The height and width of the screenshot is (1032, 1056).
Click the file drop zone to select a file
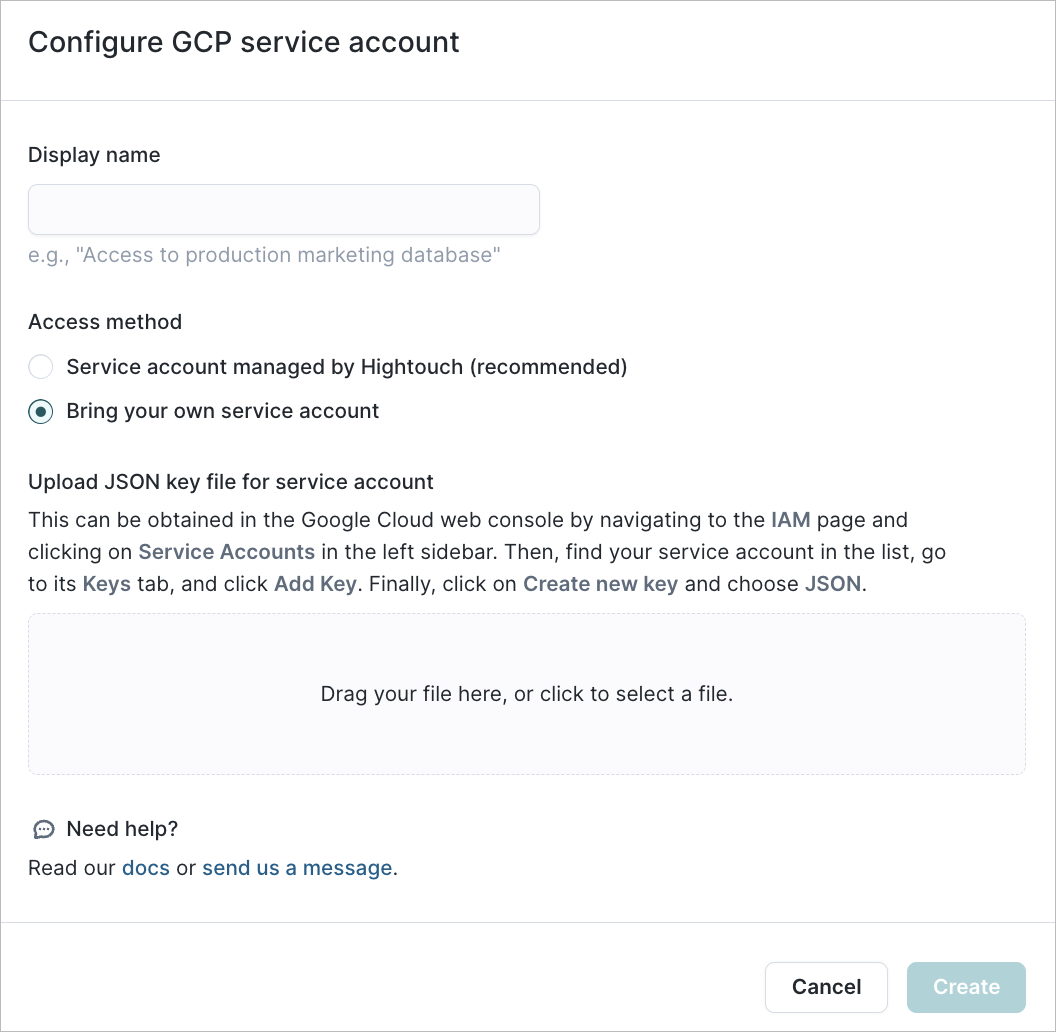pos(527,693)
